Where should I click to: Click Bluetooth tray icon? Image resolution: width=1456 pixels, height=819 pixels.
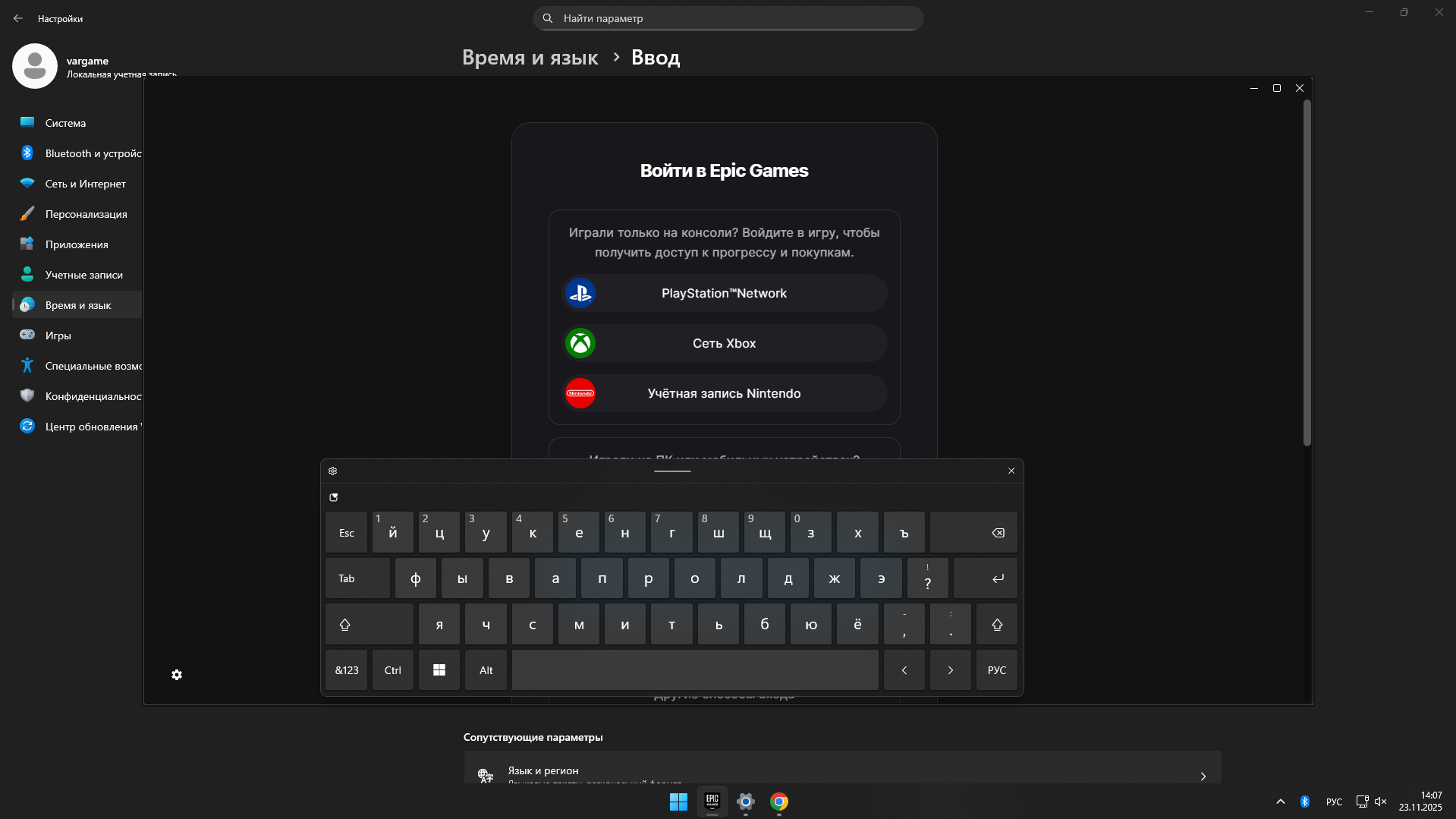[1305, 802]
